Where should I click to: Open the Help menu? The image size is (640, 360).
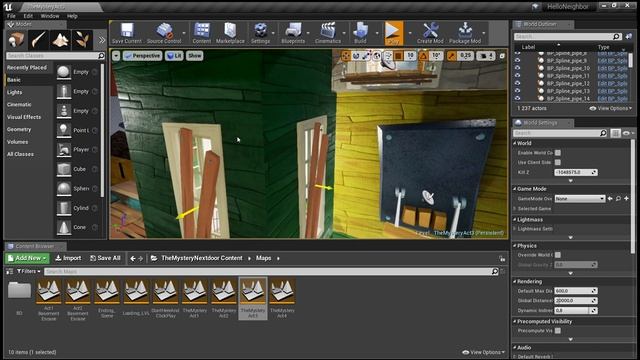tap(72, 16)
